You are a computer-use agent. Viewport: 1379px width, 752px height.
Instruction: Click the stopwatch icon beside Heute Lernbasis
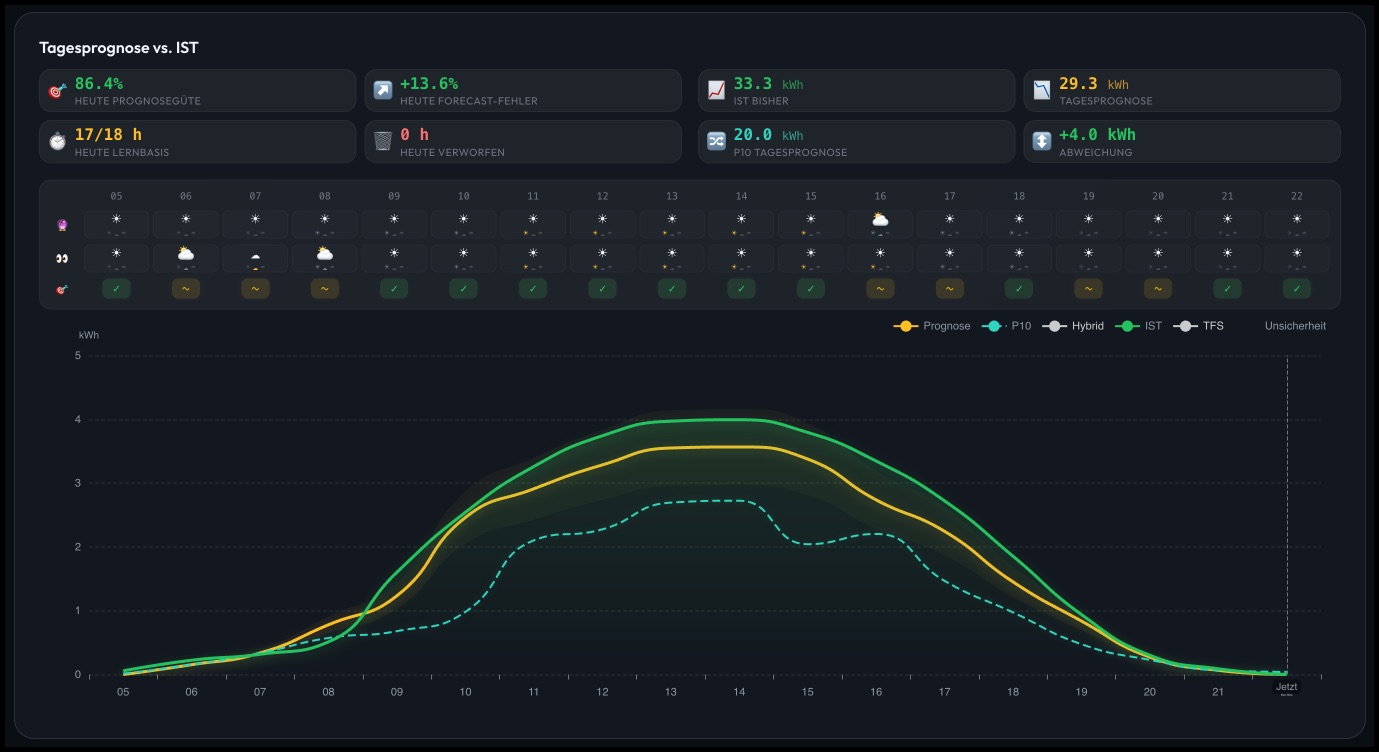click(57, 142)
